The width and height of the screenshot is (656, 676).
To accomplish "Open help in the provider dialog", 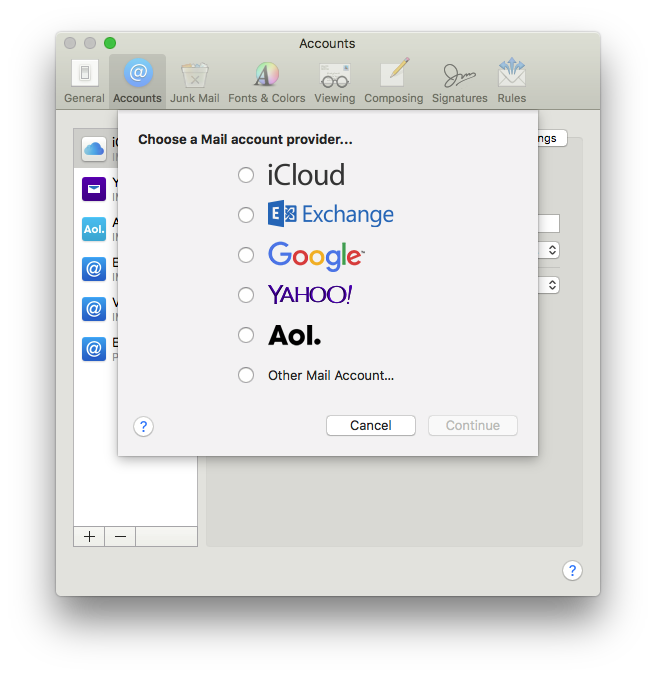I will point(144,426).
